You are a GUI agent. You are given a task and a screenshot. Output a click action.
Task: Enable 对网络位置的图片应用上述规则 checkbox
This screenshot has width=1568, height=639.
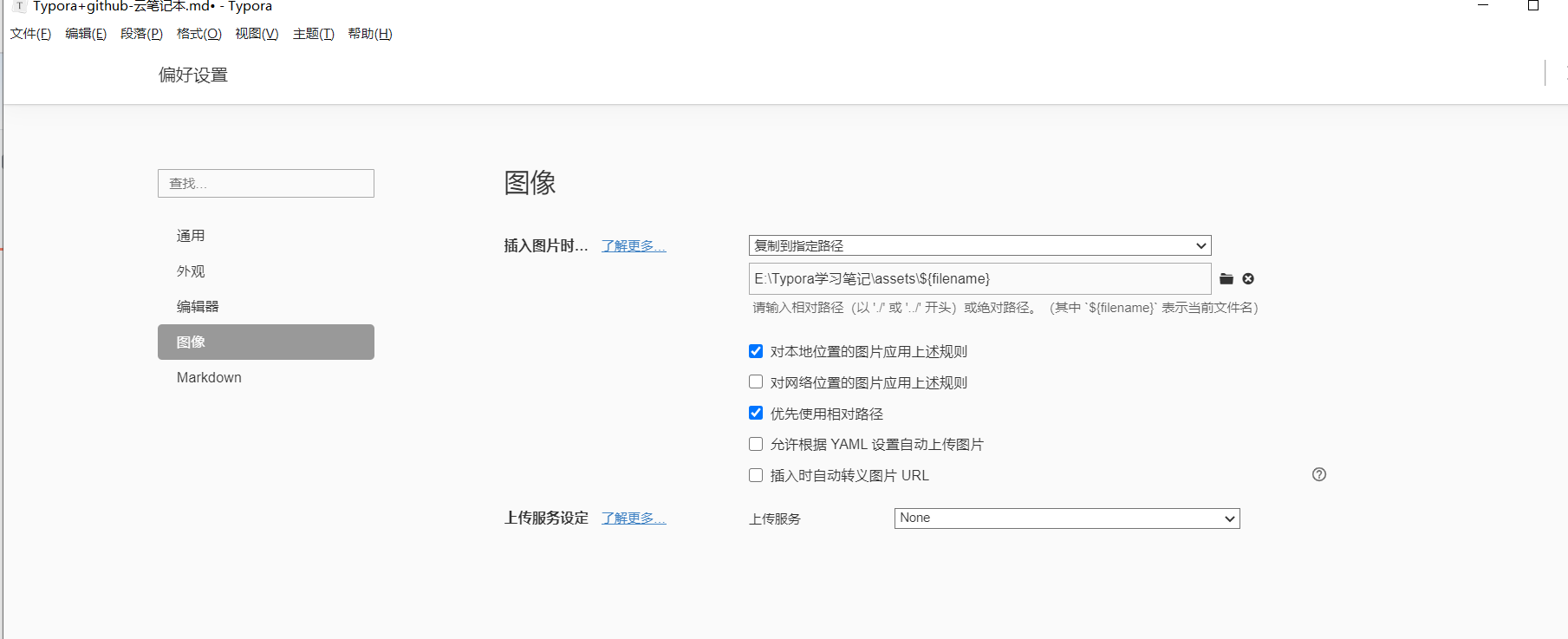pos(756,382)
